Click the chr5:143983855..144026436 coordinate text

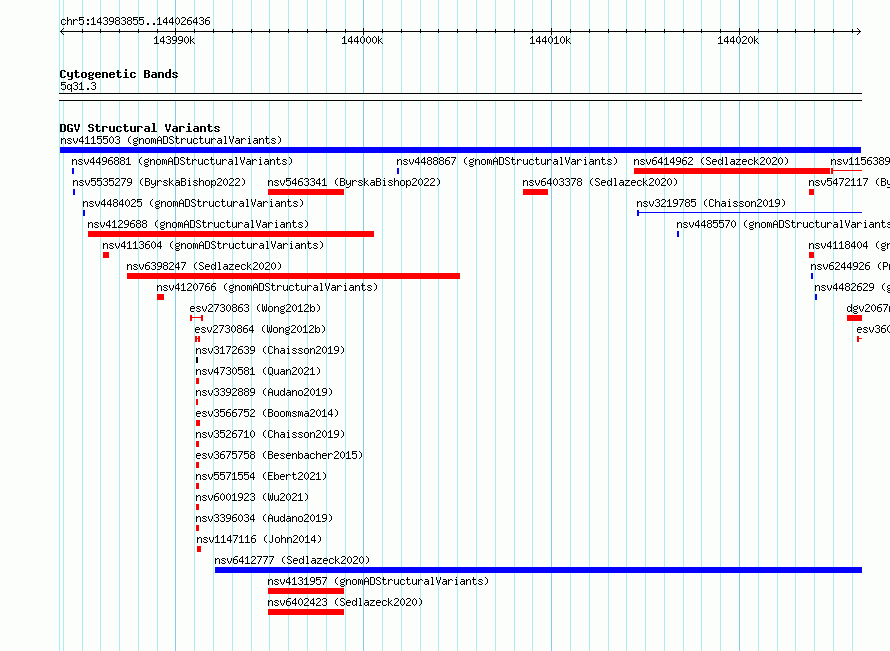click(135, 22)
